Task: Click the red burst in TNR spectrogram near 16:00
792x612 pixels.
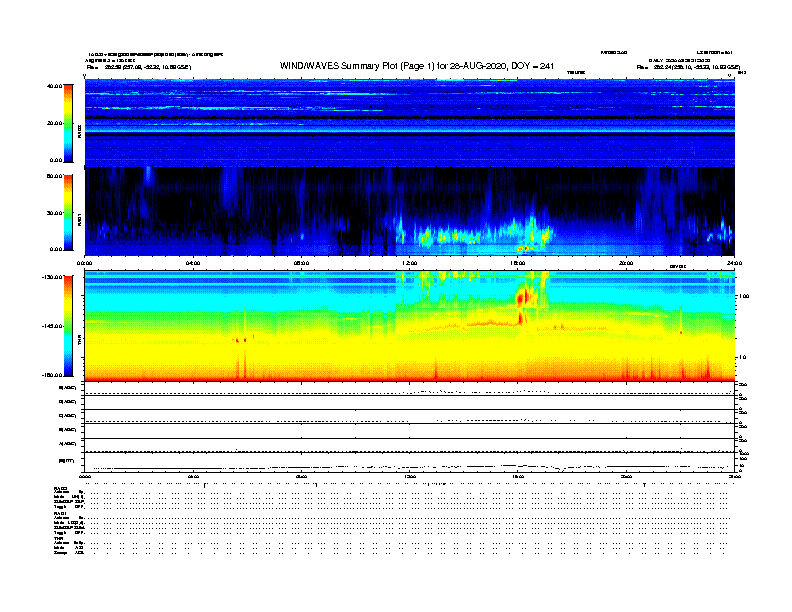Action: tap(522, 297)
